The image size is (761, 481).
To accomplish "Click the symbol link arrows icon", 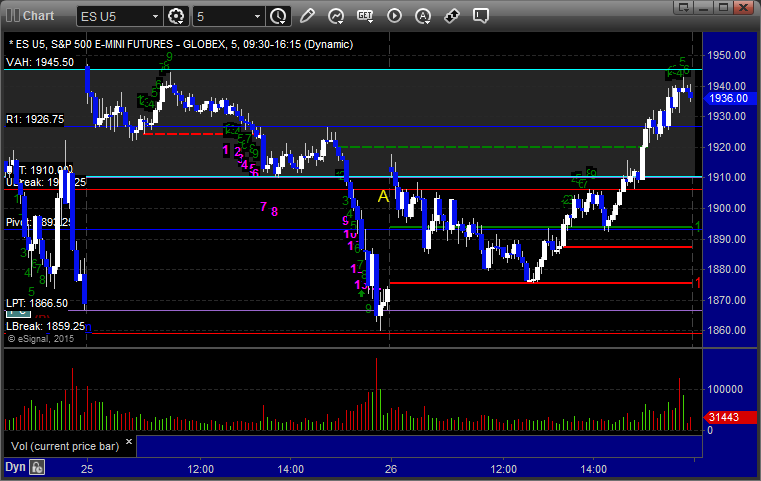I will tap(452, 16).
